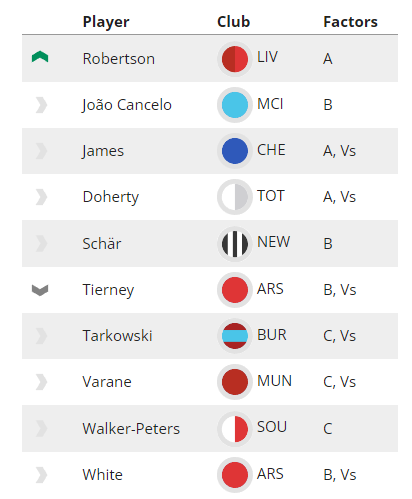
Task: Click Manchester City's light blue badge
Action: [x=235, y=105]
